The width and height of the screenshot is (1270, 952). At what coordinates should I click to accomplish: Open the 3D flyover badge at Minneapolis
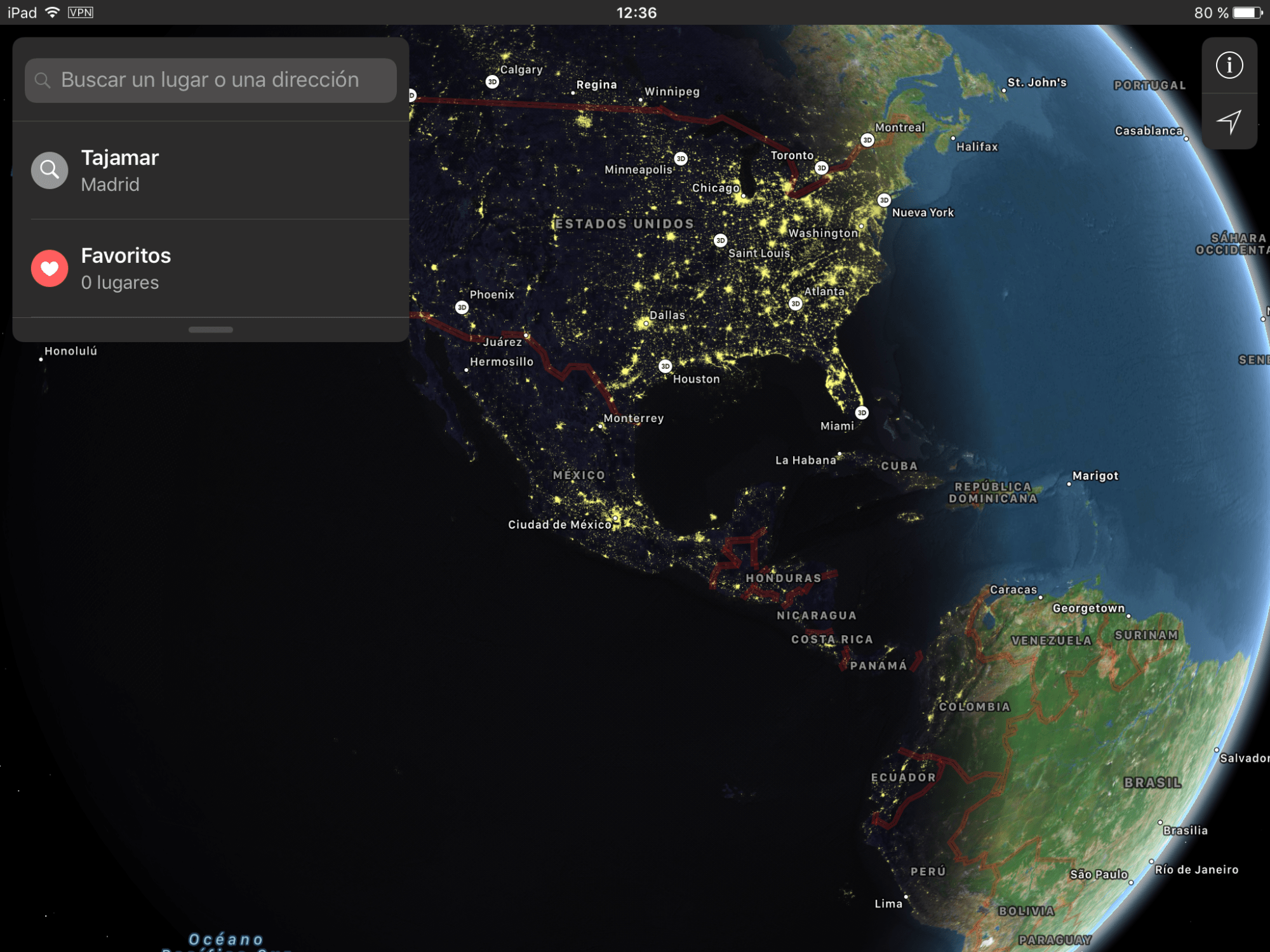pyautogui.click(x=681, y=158)
